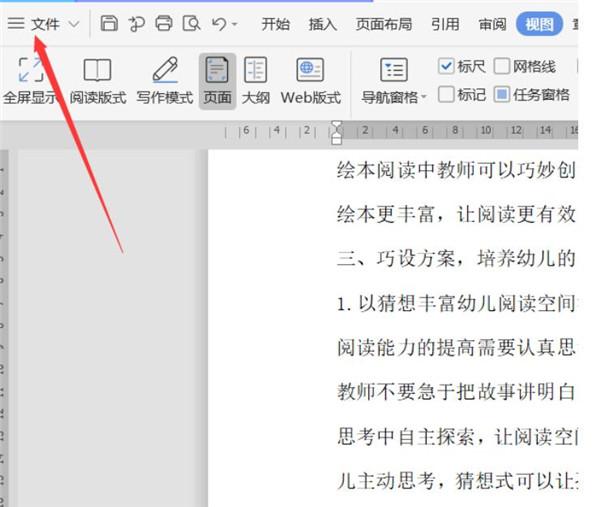Click the line 1. 以猜想丰富幼儿阅读空间
This screenshot has height=507, width=600.
click(x=457, y=303)
